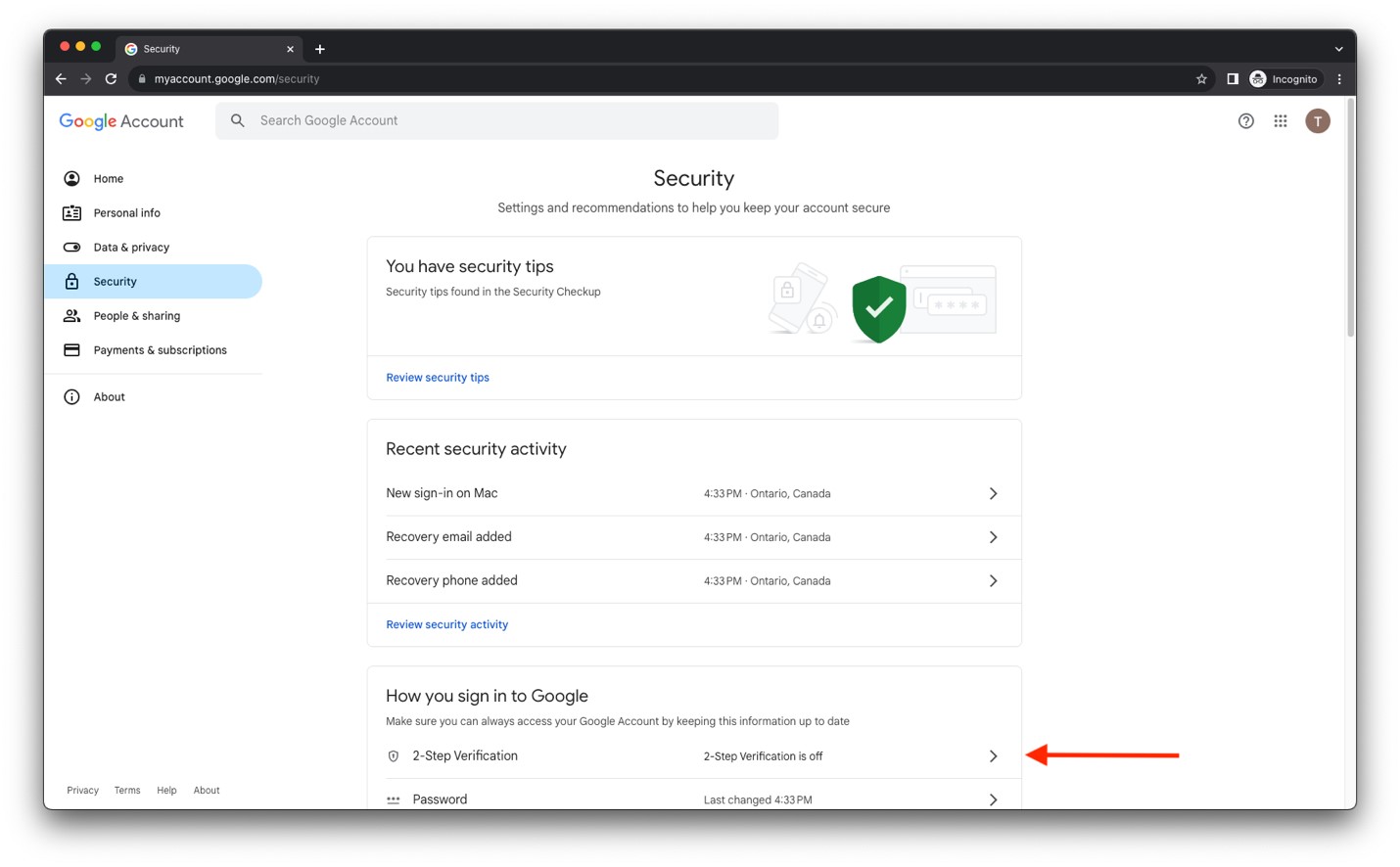Viewport: 1400px width, 867px height.
Task: Click the Data & privacy toggle icon
Action: click(x=71, y=248)
